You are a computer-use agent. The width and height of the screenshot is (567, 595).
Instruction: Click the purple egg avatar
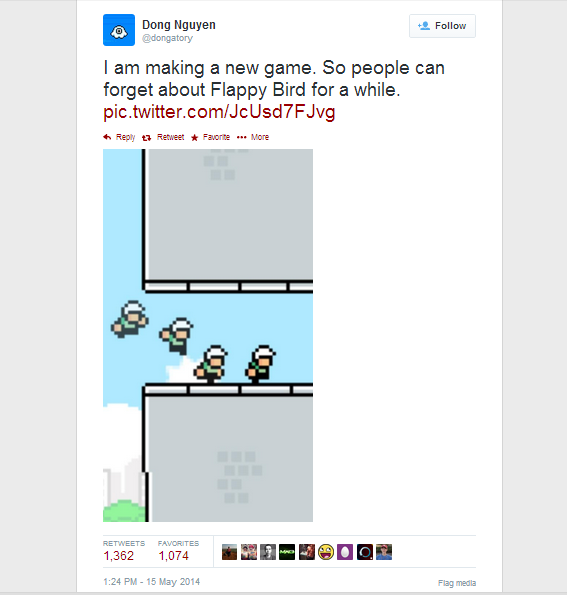345,552
